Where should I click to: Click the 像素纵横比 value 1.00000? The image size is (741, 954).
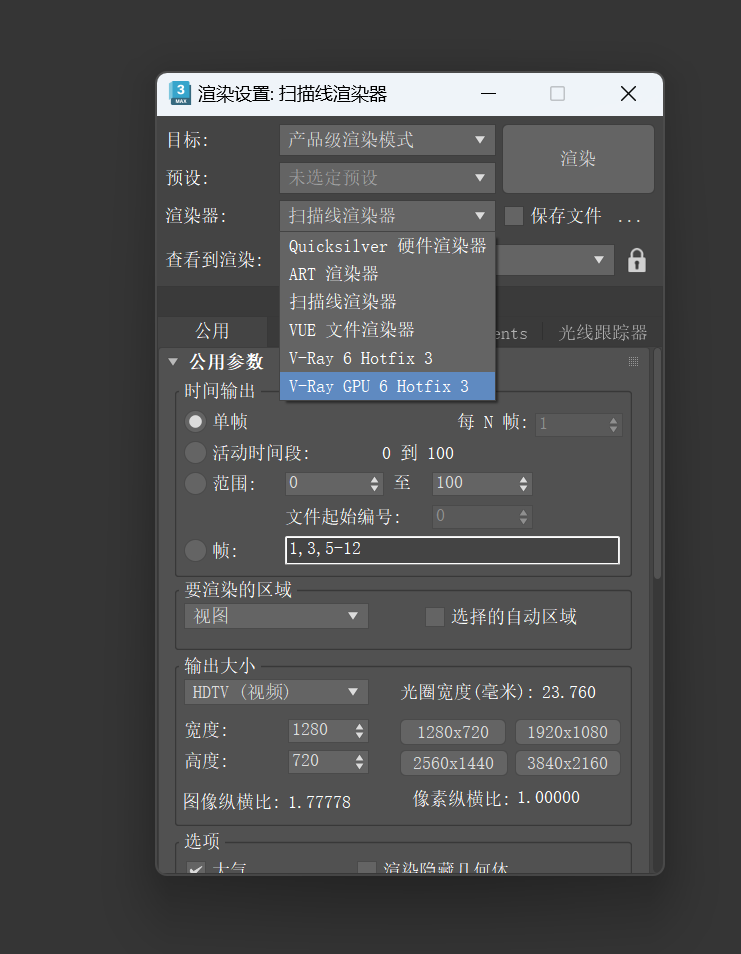pyautogui.click(x=549, y=798)
